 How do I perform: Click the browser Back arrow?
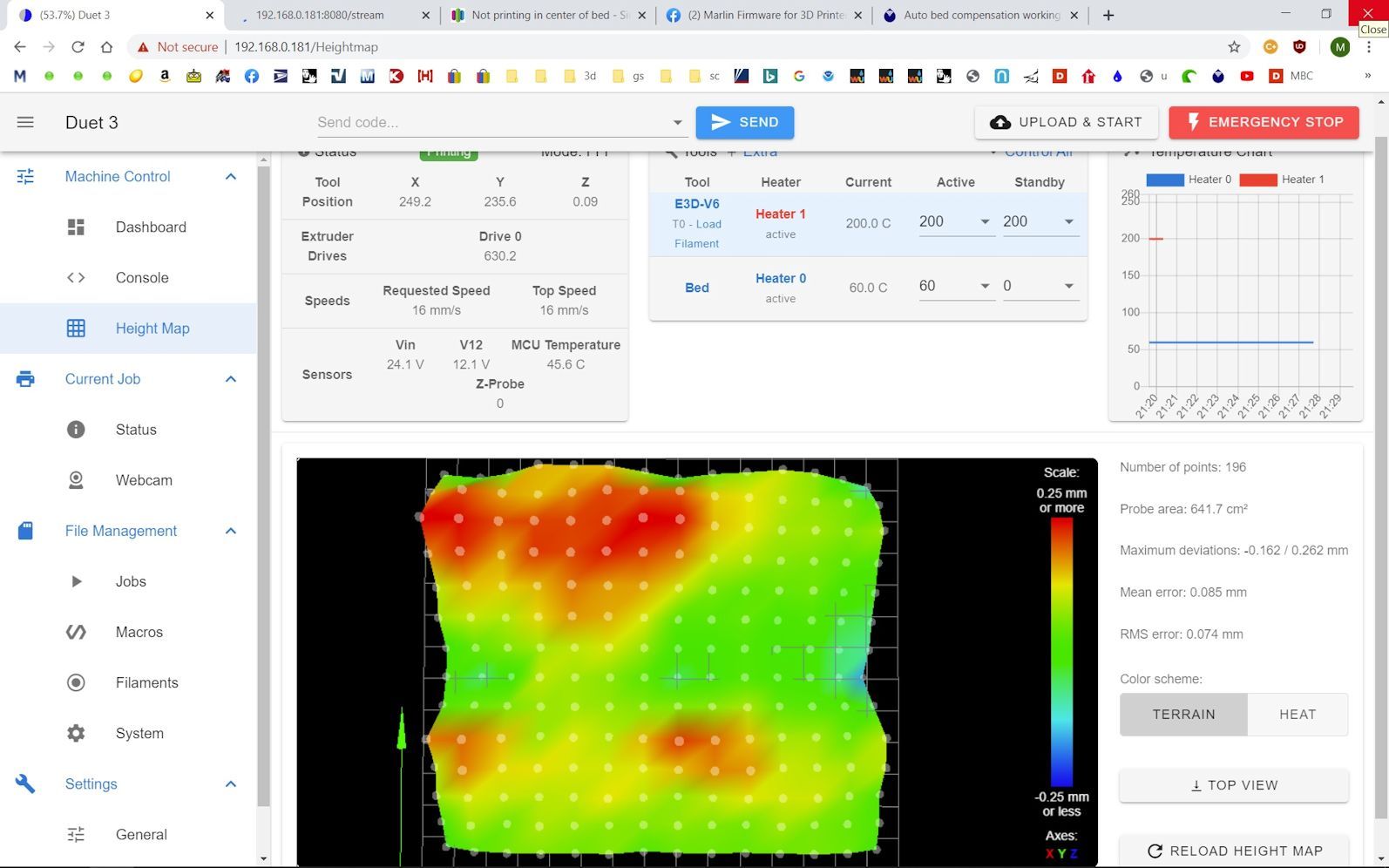point(20,47)
